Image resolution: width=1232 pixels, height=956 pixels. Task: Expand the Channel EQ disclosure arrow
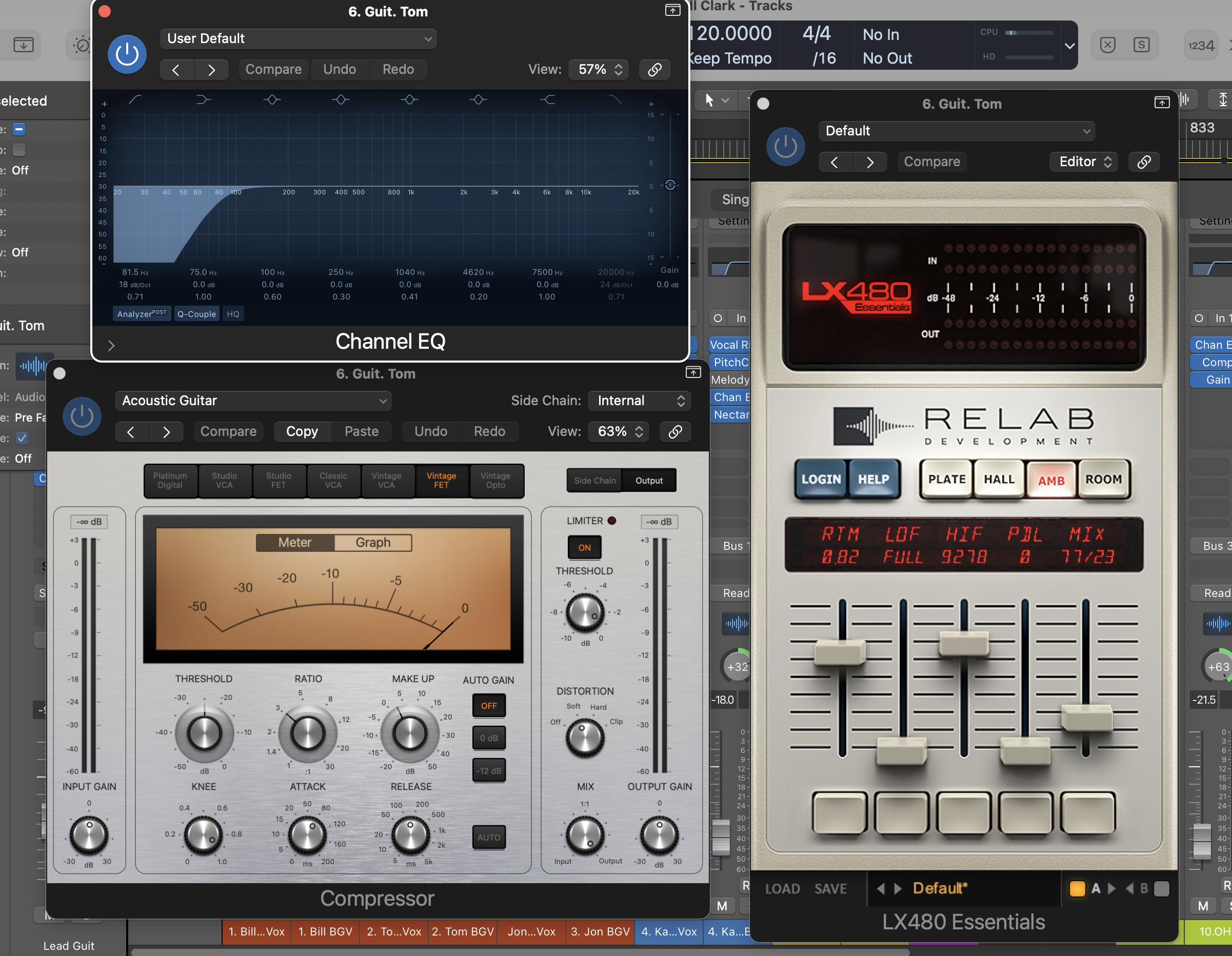(111, 345)
